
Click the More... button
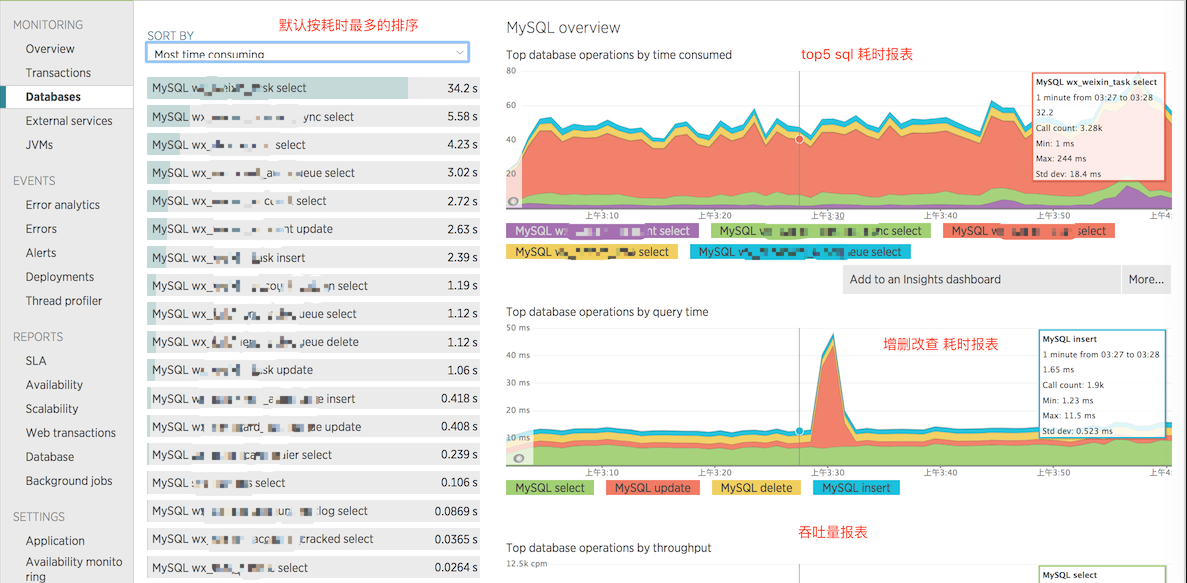[1146, 279]
